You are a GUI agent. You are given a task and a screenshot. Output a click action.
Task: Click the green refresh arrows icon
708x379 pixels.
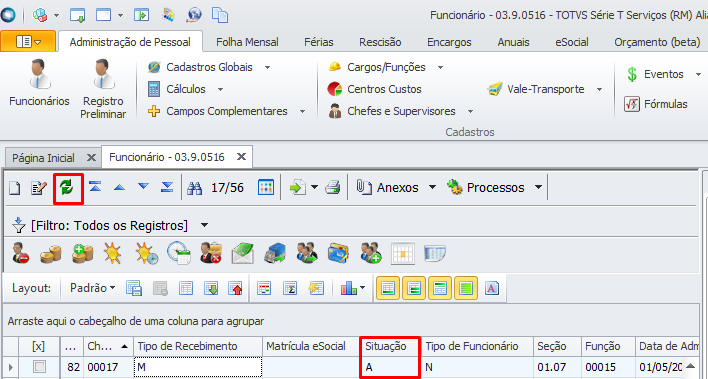pyautogui.click(x=67, y=187)
